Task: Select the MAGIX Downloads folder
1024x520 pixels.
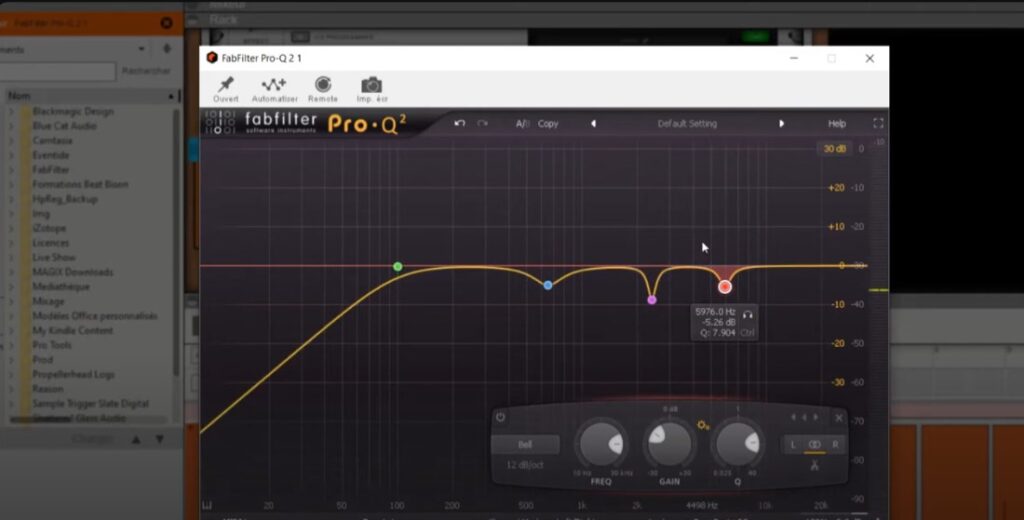Action: pos(73,272)
